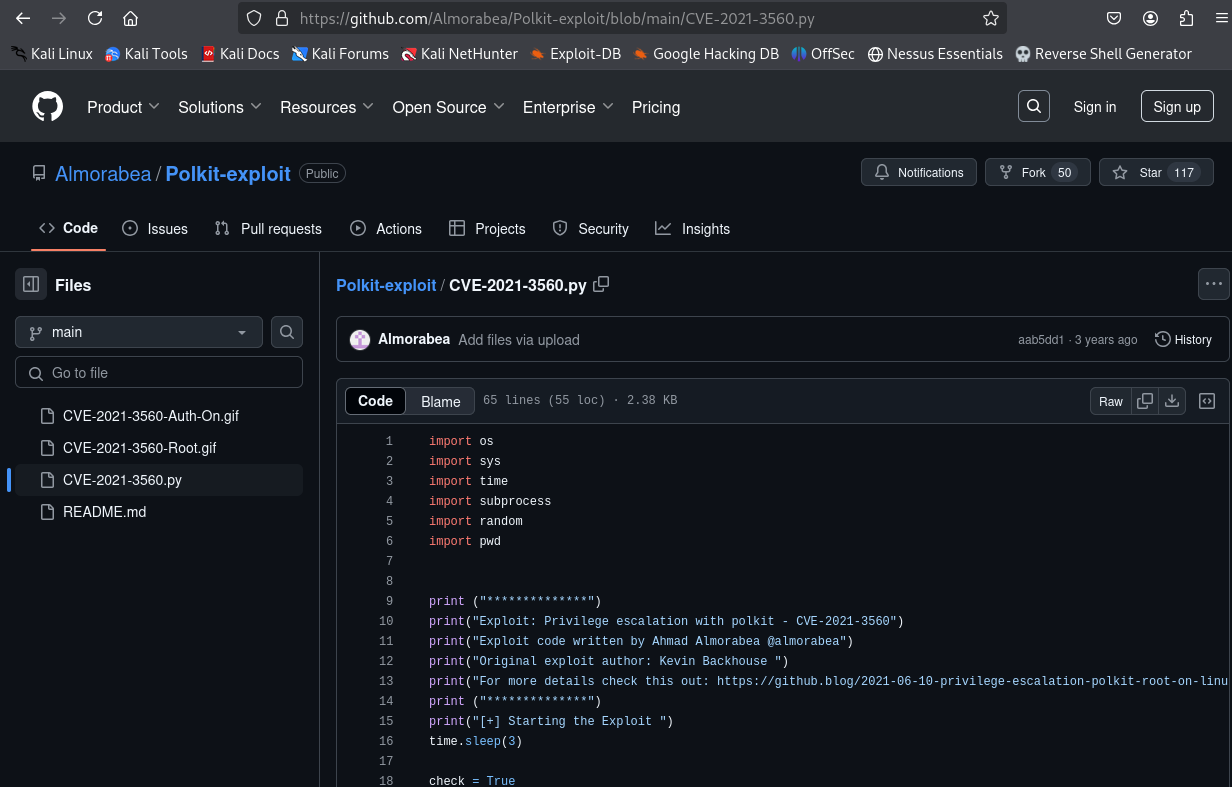This screenshot has width=1232, height=787.
Task: Expand the Enterprise menu
Action: (x=568, y=107)
